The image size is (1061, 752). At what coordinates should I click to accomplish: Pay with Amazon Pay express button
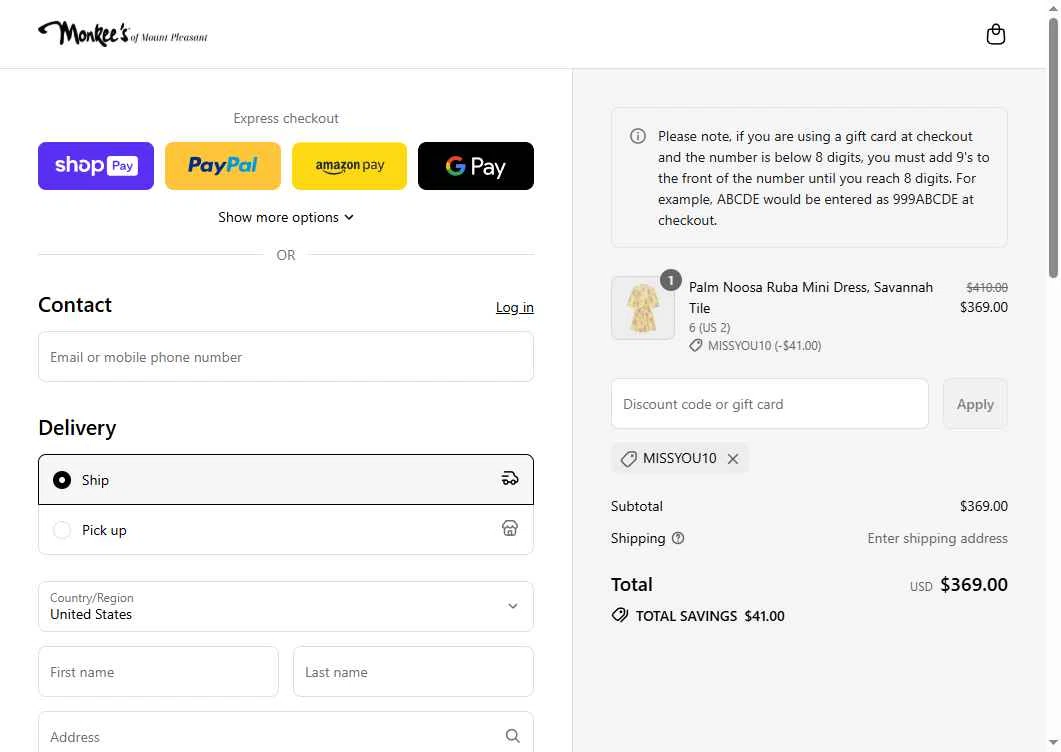pyautogui.click(x=349, y=166)
